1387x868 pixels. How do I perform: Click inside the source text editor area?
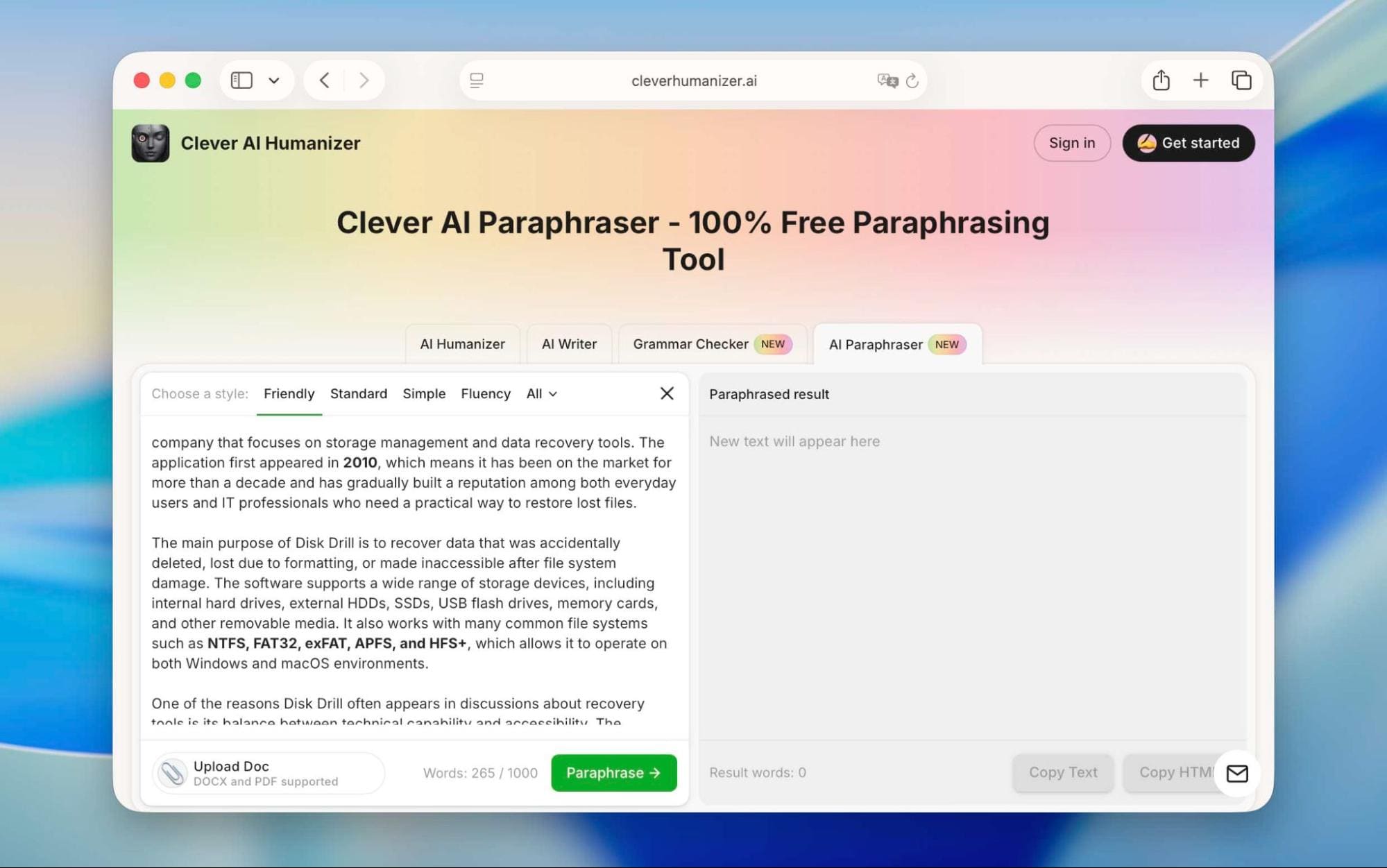click(414, 577)
